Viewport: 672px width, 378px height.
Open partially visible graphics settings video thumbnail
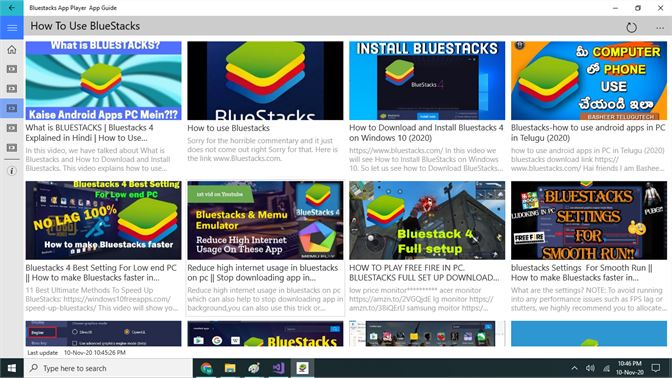[x=103, y=333]
